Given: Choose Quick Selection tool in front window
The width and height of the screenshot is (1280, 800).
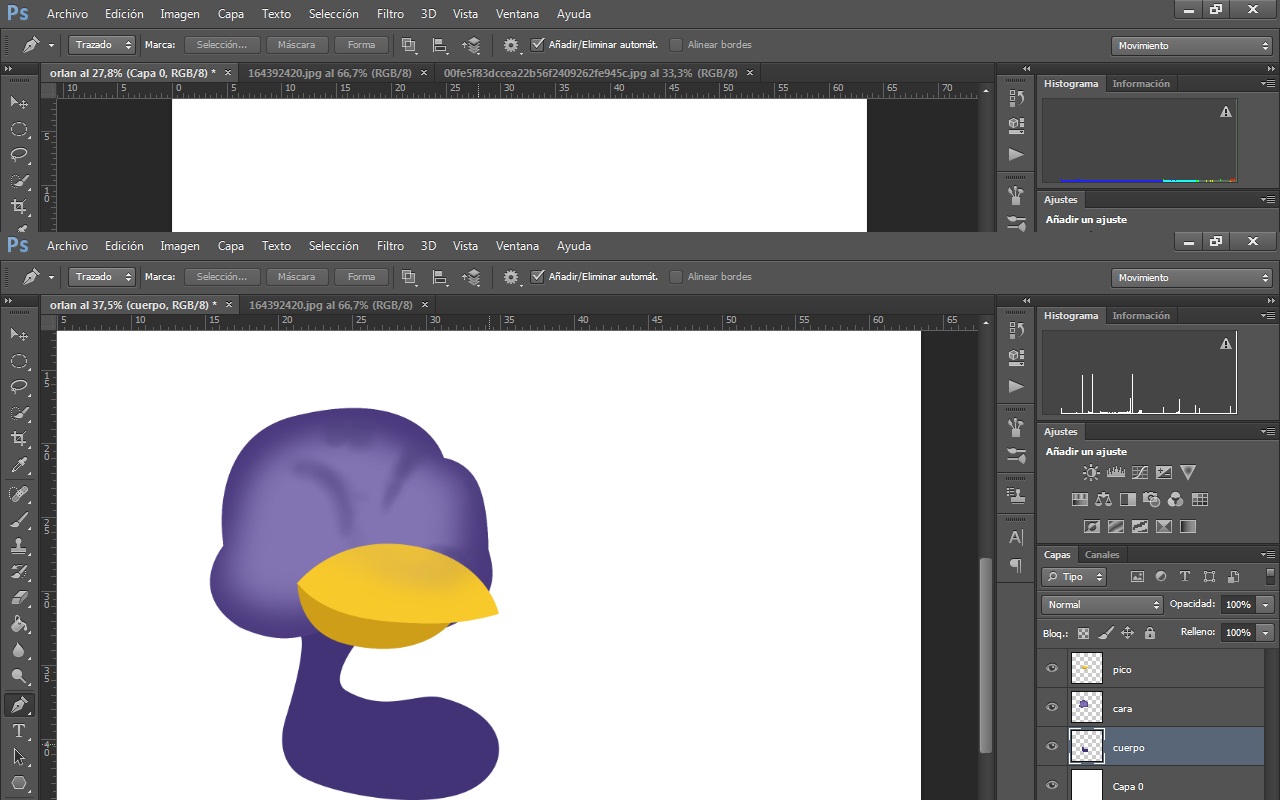Looking at the screenshot, I should coord(18,413).
